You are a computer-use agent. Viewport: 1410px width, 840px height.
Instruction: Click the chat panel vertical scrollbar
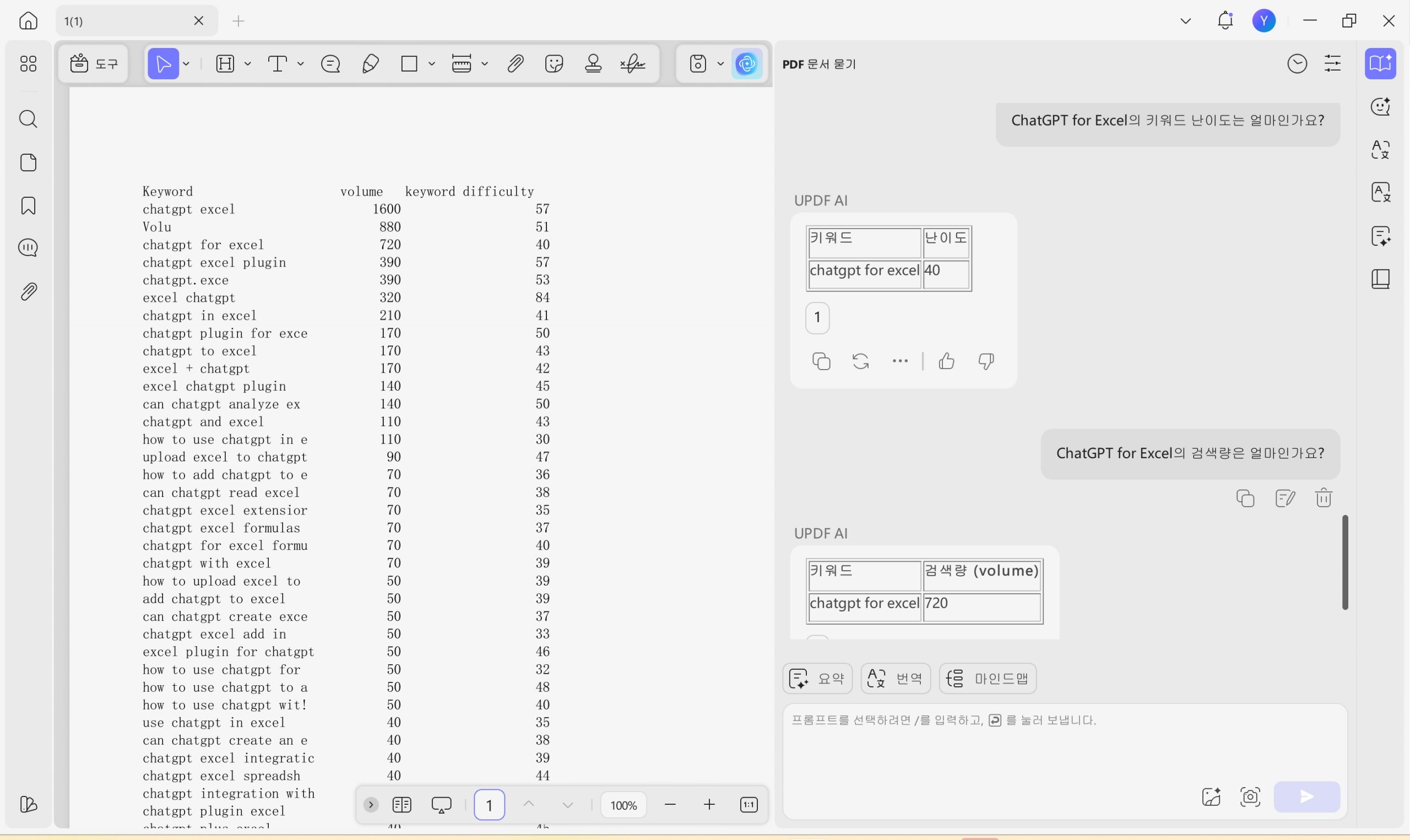point(1345,562)
